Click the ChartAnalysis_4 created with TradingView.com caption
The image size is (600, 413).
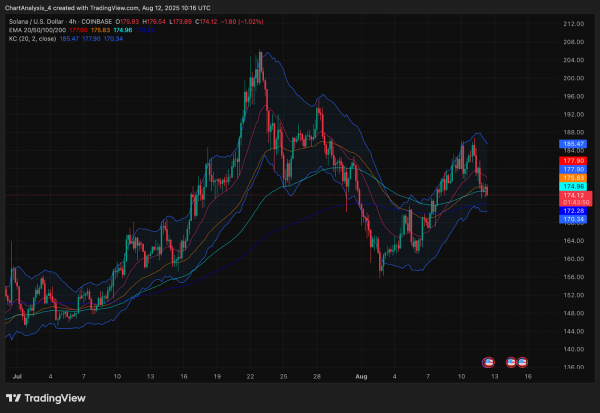108,8
